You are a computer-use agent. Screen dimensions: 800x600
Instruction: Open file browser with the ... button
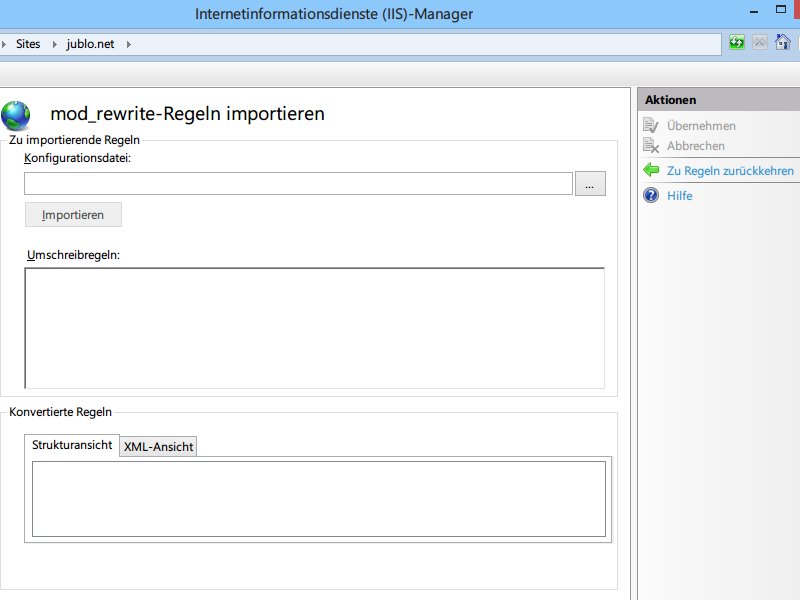(590, 184)
